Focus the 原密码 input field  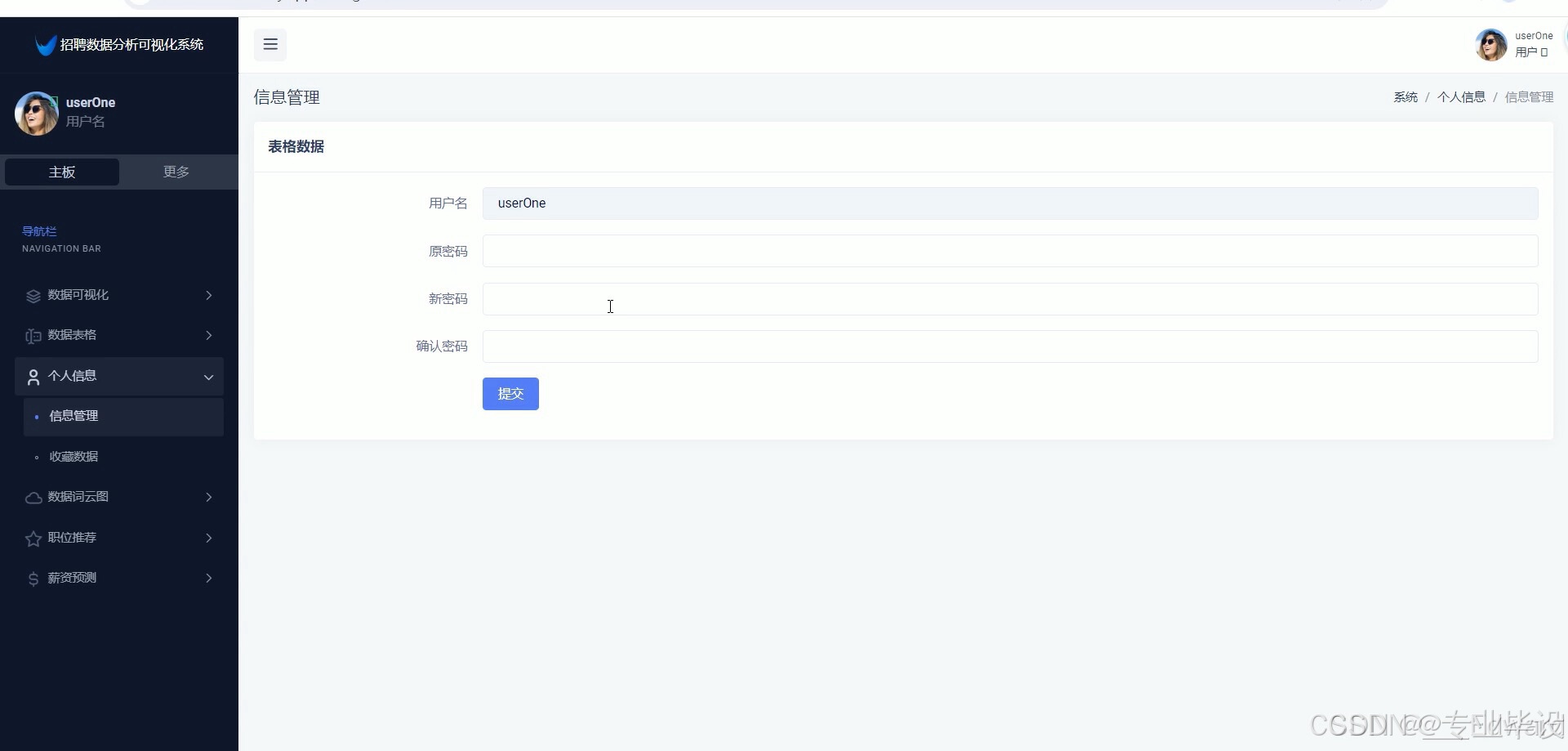(x=1010, y=251)
